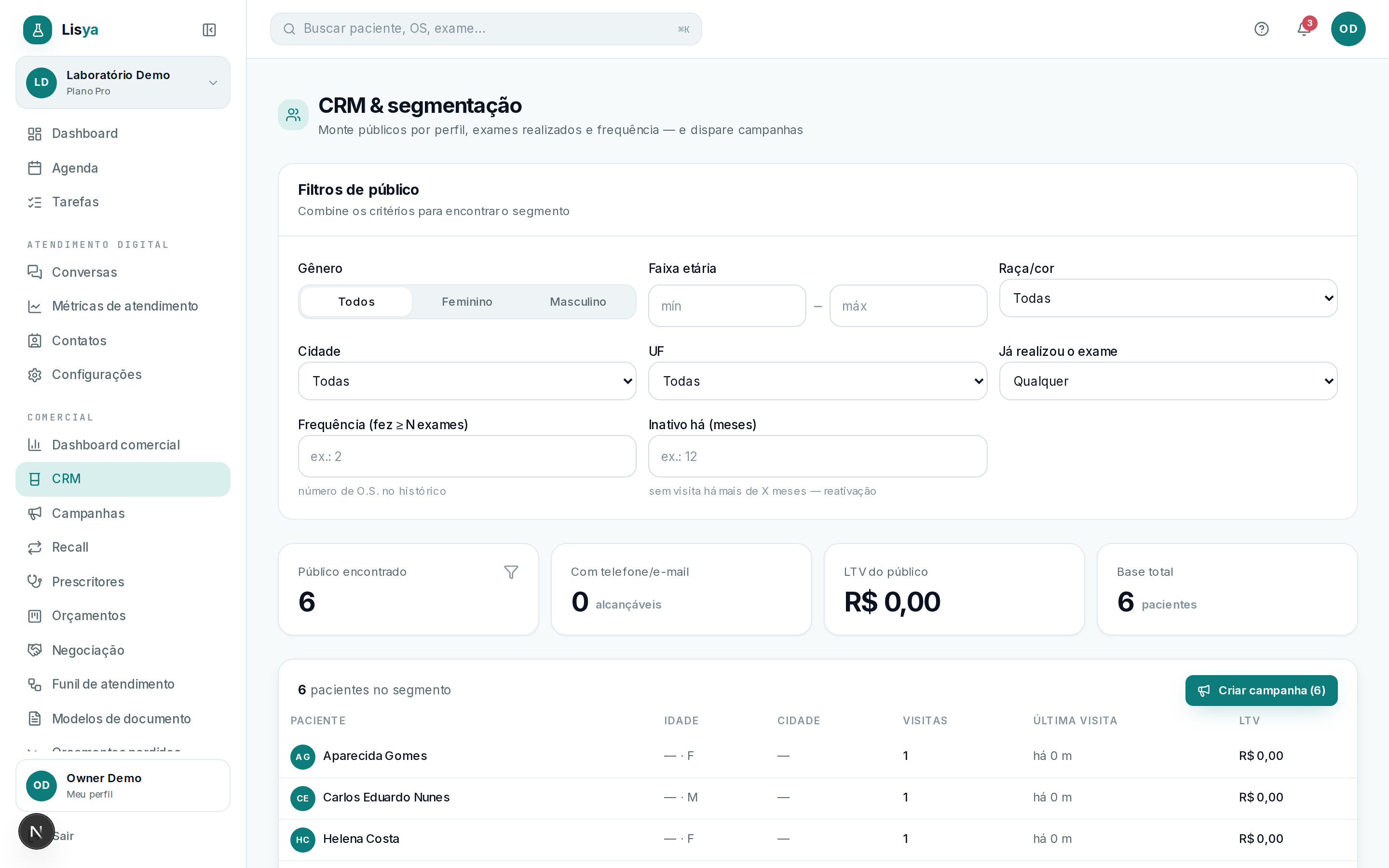
Task: Click the Inativo há (meses) field
Action: 817,456
